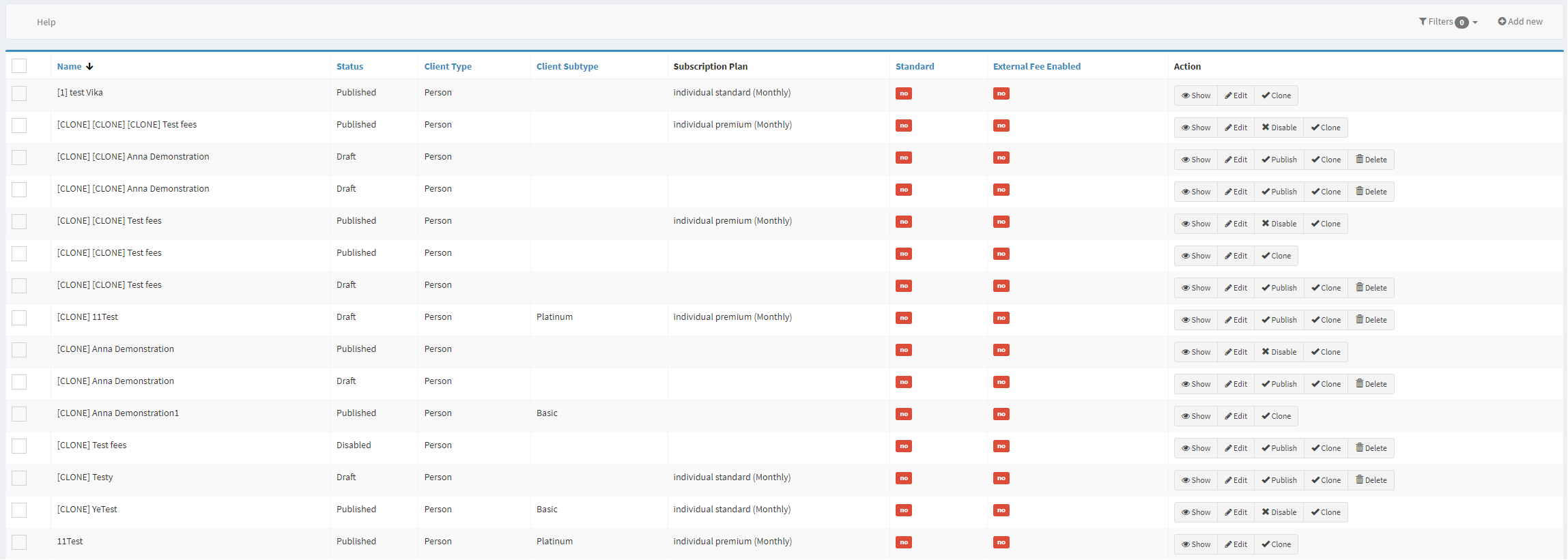Open the Filters dropdown
The width and height of the screenshot is (1568, 560).
coord(1447,22)
